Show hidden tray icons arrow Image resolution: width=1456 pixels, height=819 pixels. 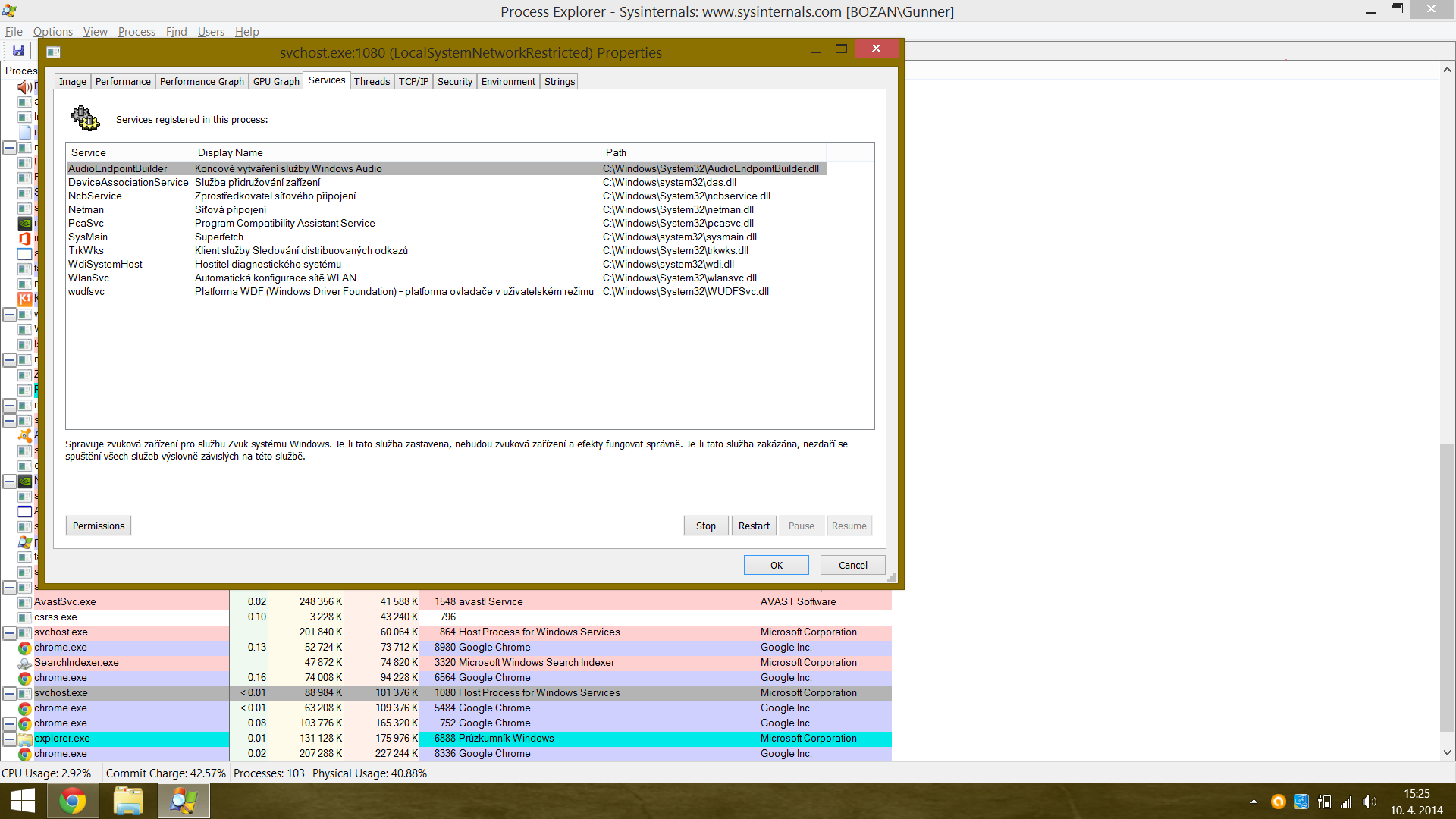click(x=1254, y=802)
